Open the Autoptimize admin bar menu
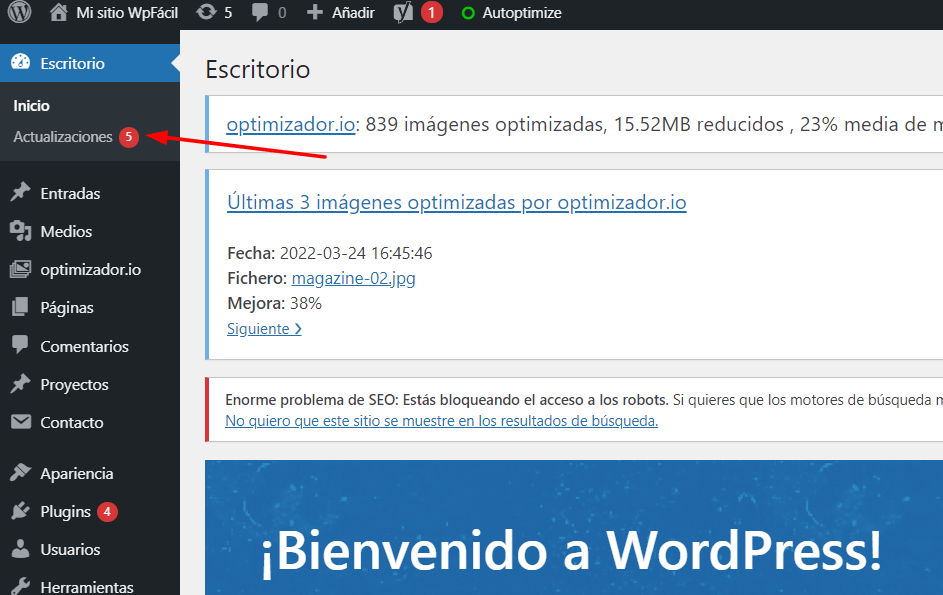Image resolution: width=943 pixels, height=595 pixels. tap(522, 13)
